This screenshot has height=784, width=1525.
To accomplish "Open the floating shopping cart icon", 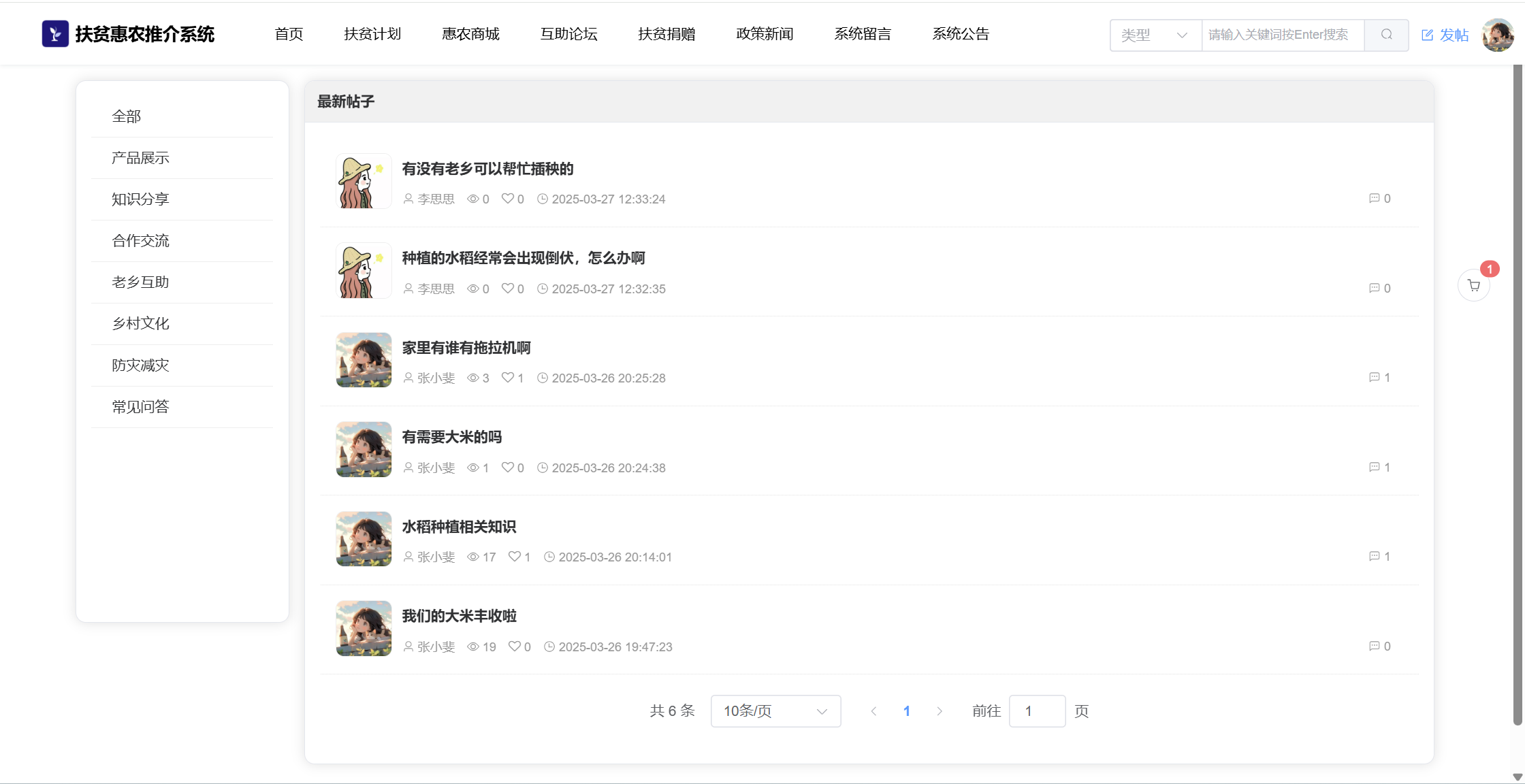I will tap(1473, 286).
